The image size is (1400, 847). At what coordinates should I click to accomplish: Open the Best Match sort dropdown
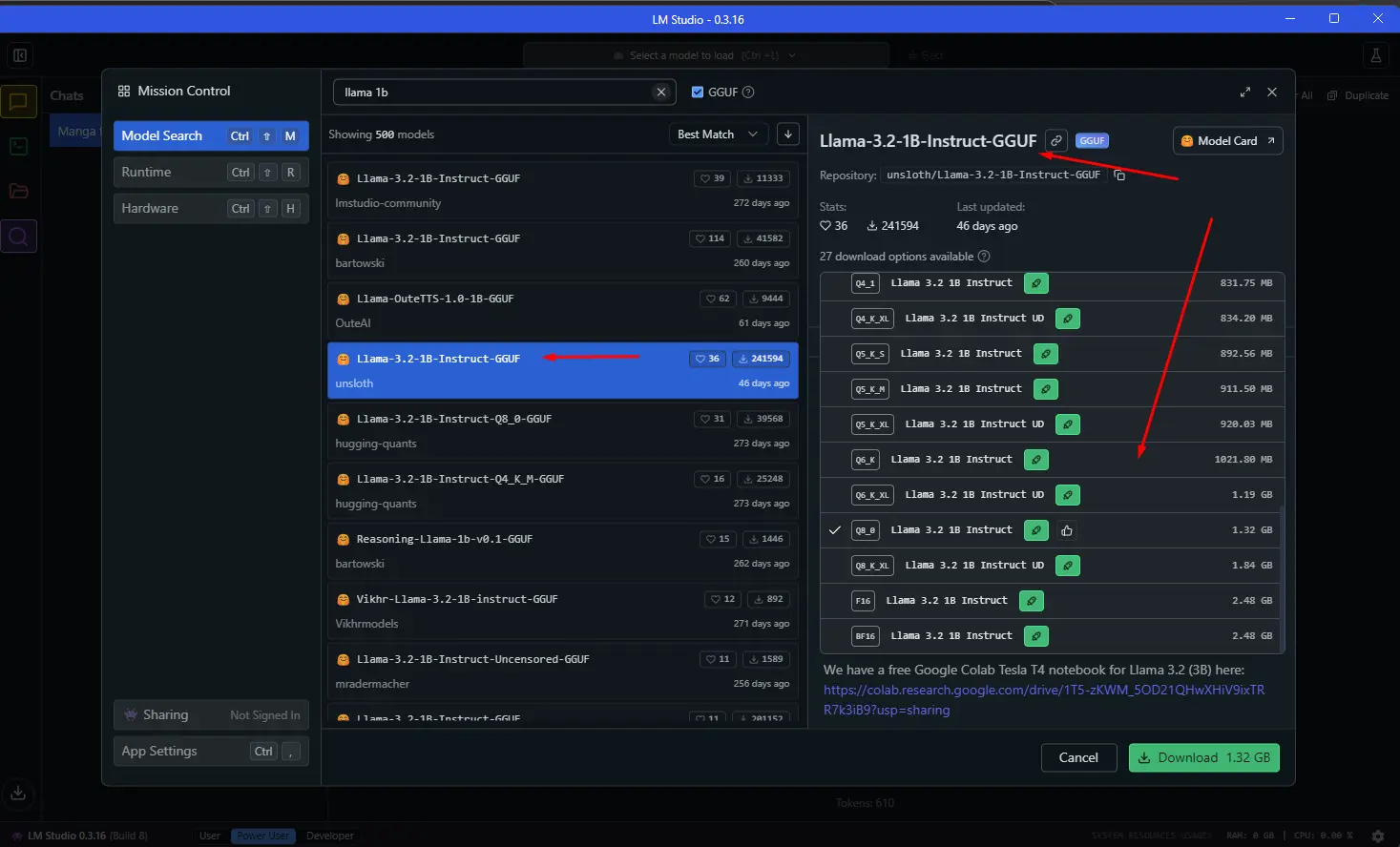click(718, 134)
